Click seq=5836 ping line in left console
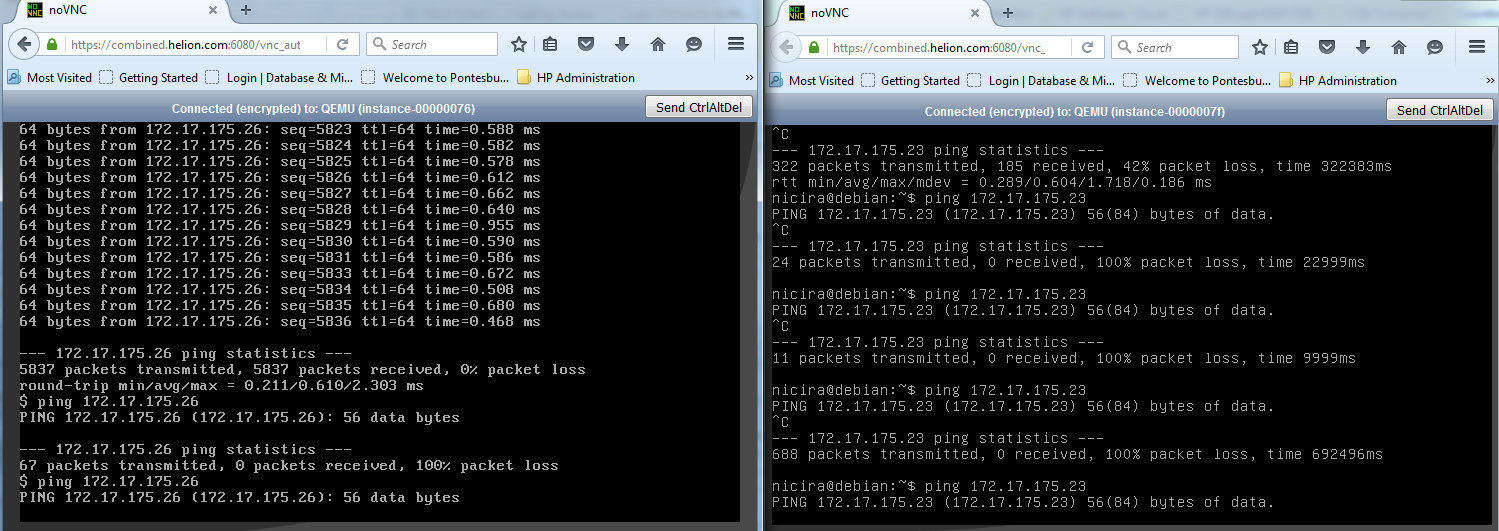Viewport: 1499px width, 531px height. [280, 321]
